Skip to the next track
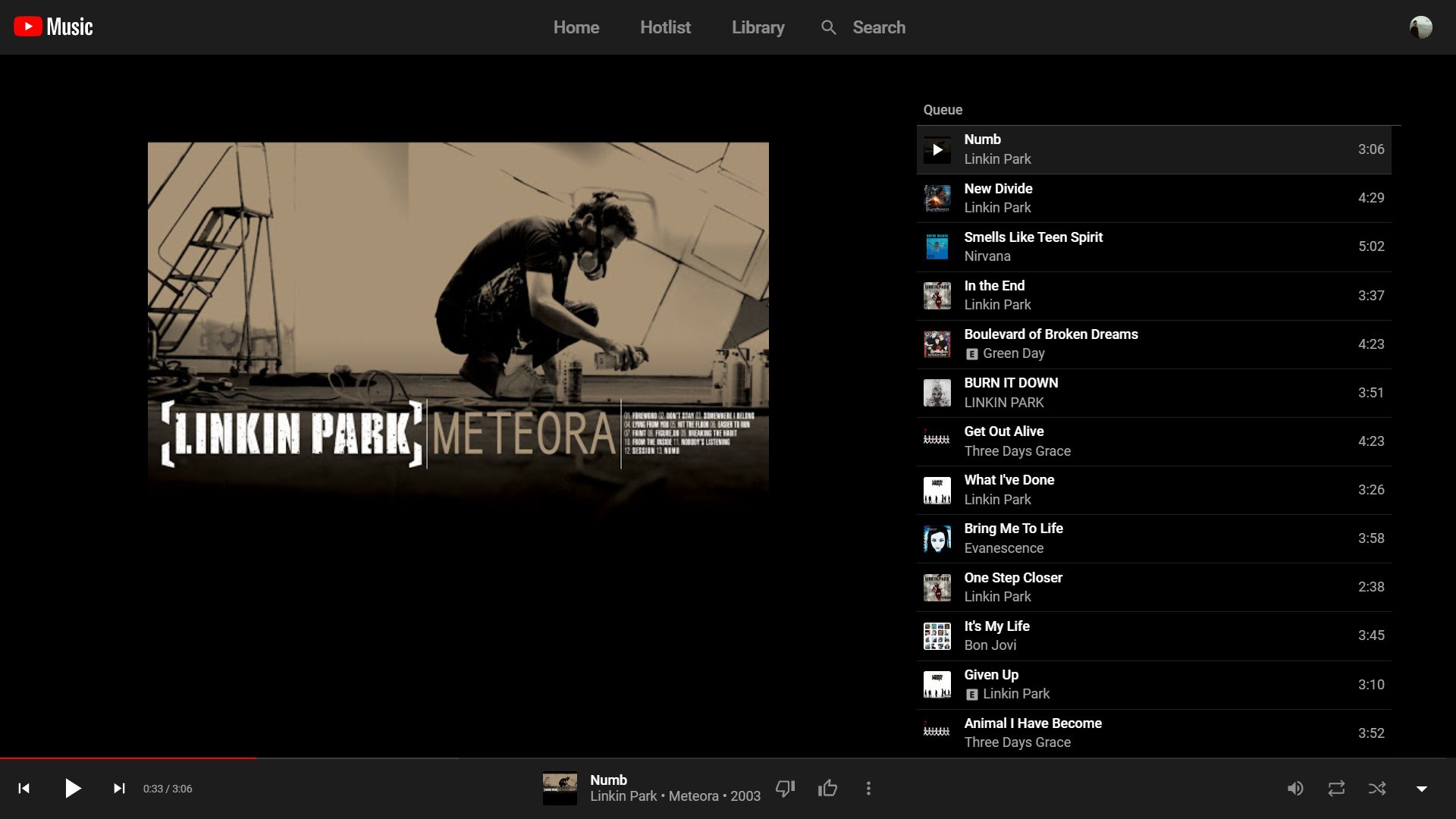 click(x=119, y=789)
